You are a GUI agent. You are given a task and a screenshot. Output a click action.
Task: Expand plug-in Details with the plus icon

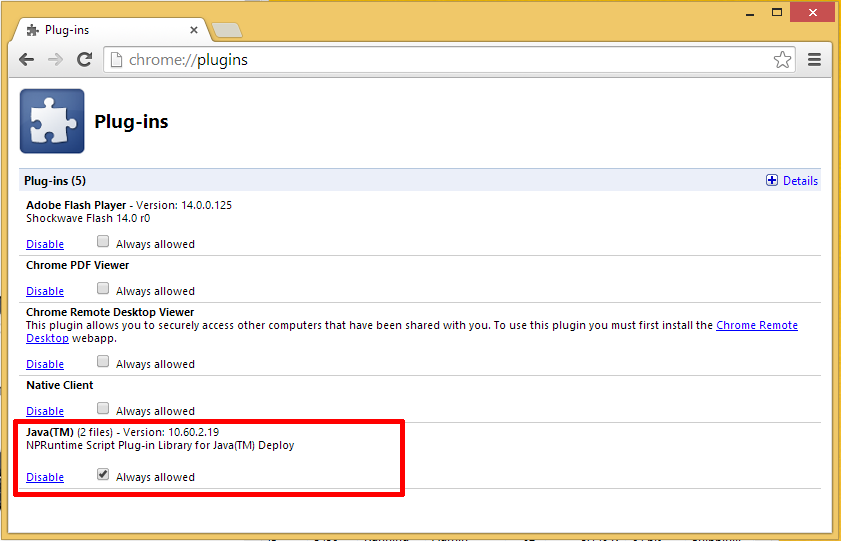coord(771,181)
